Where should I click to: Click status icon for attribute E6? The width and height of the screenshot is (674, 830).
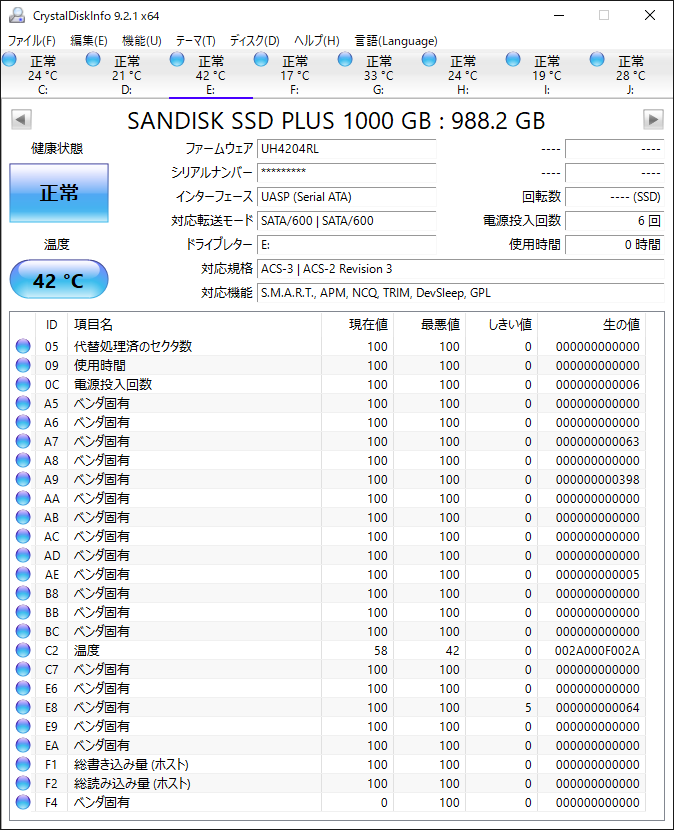23,688
